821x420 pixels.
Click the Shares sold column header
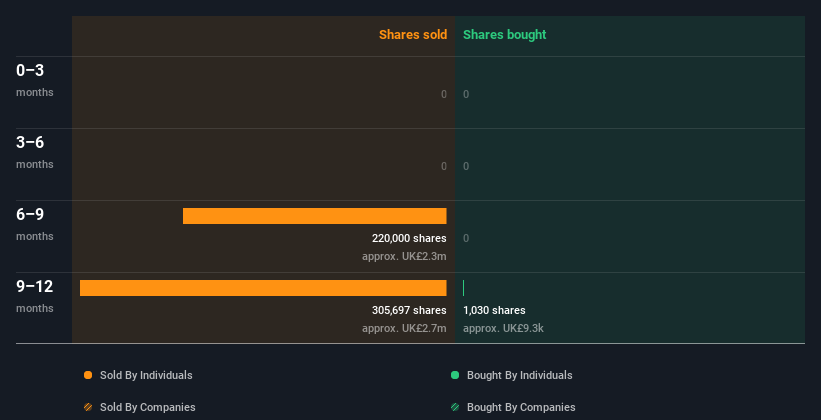click(x=413, y=35)
